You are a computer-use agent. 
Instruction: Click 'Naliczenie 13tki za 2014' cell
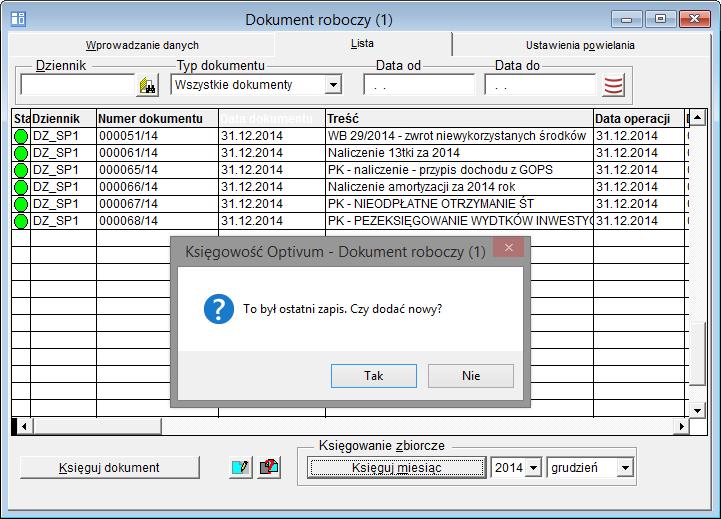[459, 153]
